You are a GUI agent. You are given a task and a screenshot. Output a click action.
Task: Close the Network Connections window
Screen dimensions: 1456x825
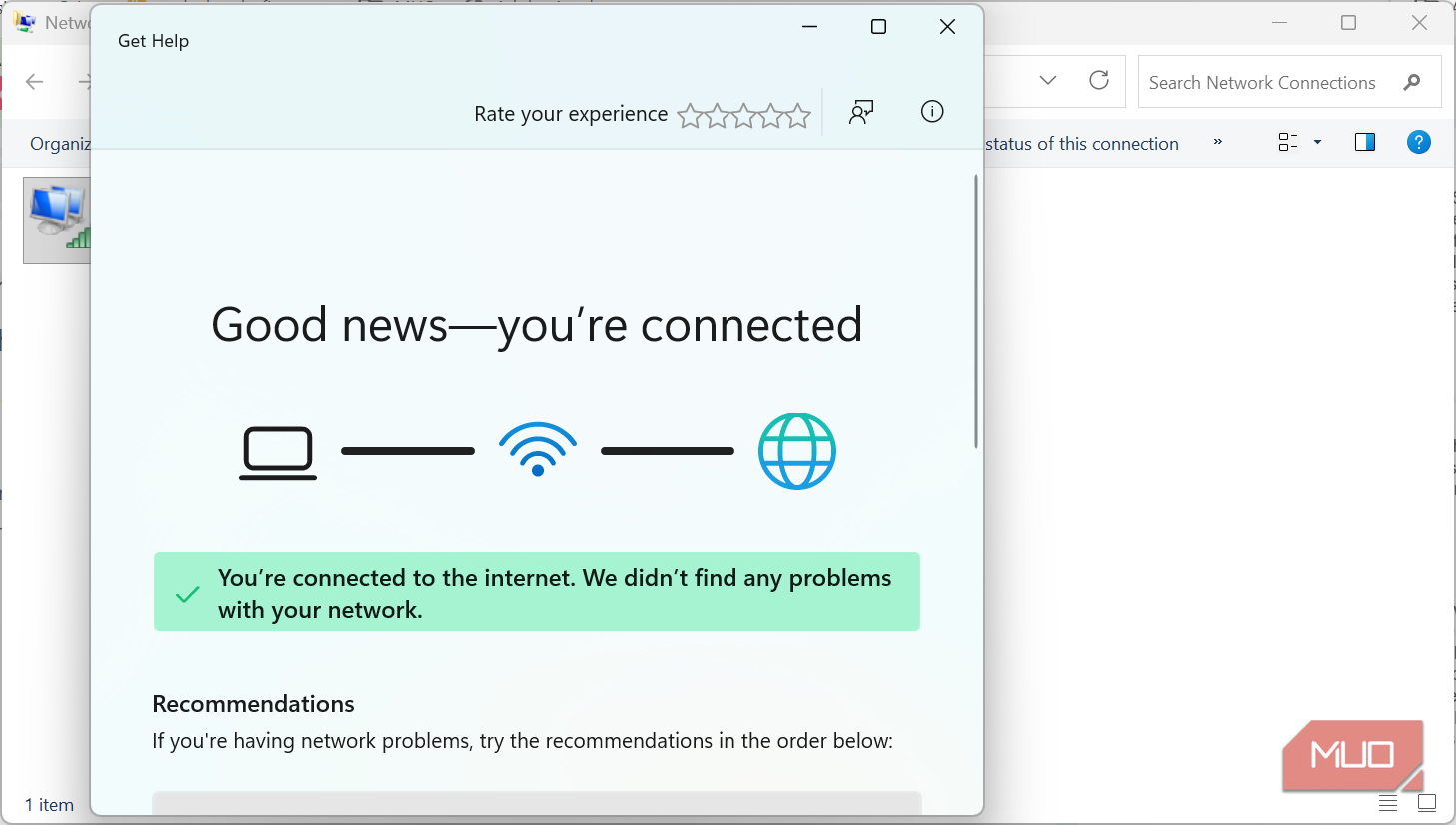coord(1419,23)
